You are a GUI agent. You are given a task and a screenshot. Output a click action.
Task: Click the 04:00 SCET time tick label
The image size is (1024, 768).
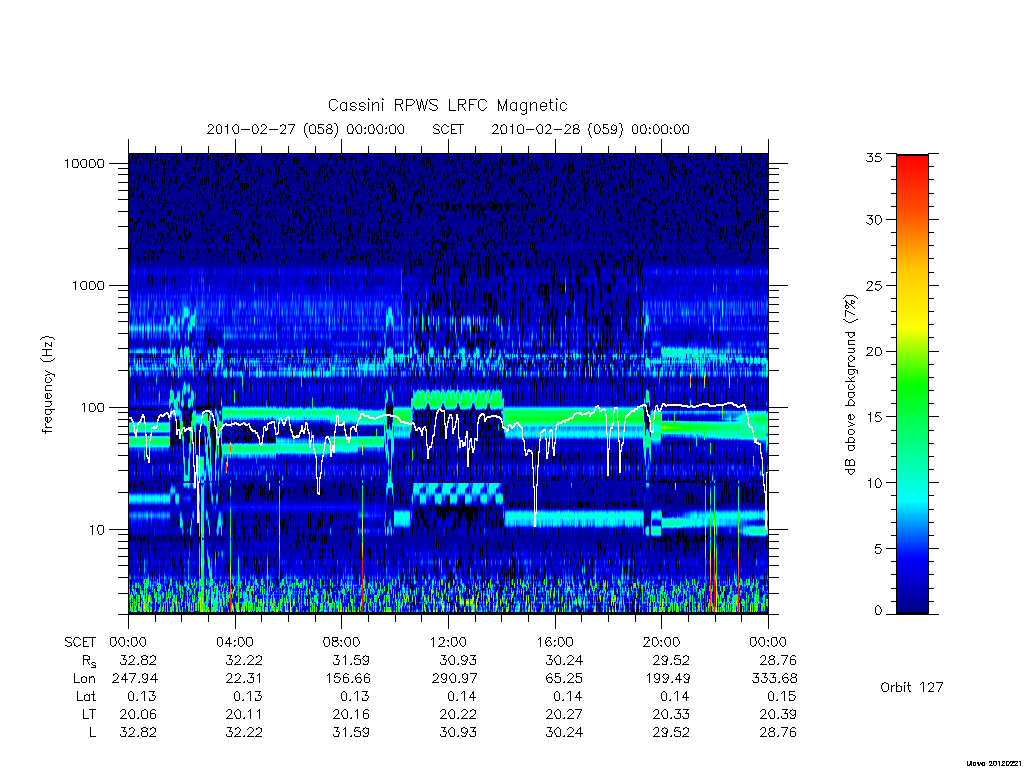pyautogui.click(x=235, y=643)
